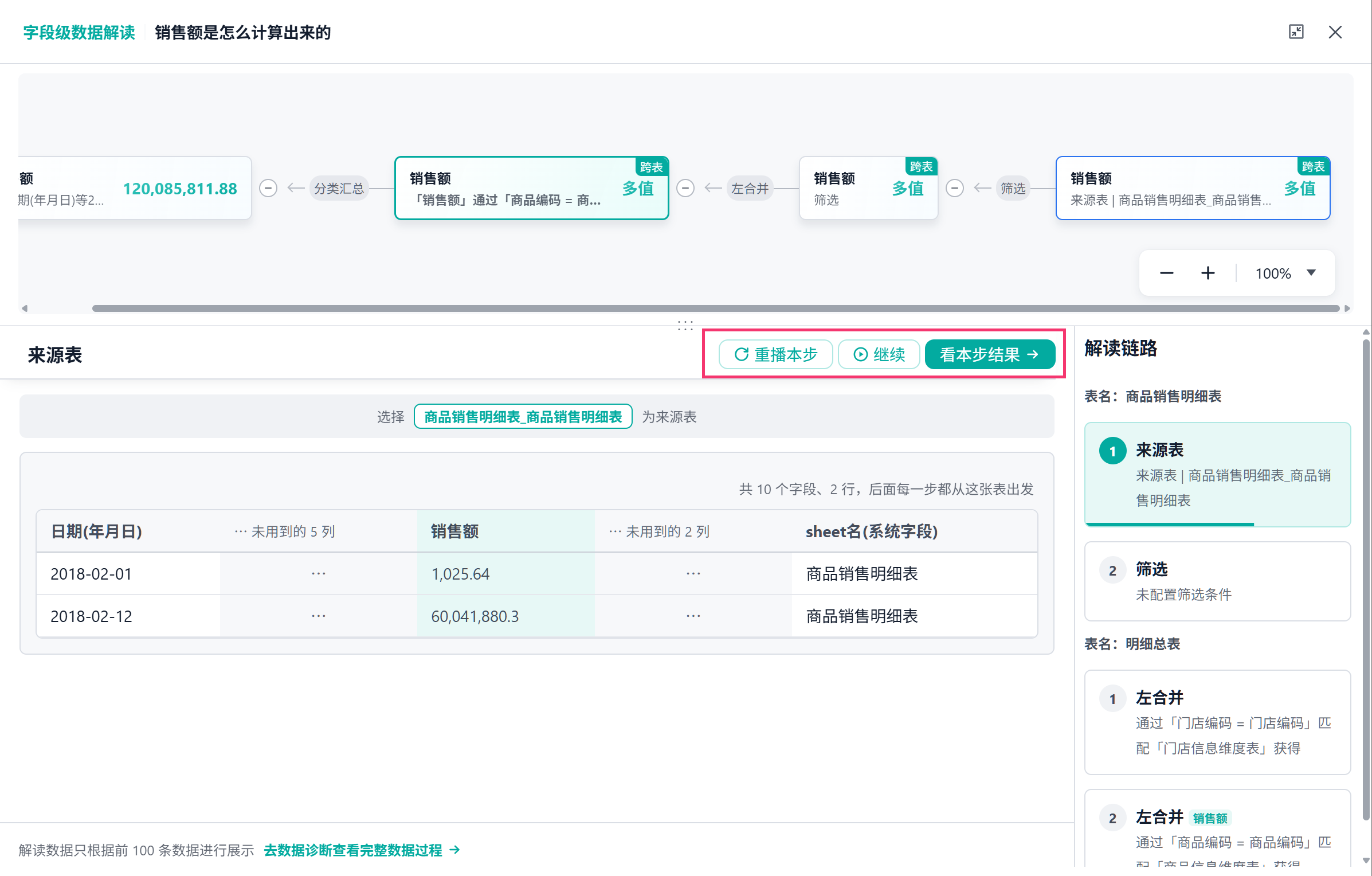Click the 重播本步 replay button
The image size is (1372, 876).
coord(775,354)
